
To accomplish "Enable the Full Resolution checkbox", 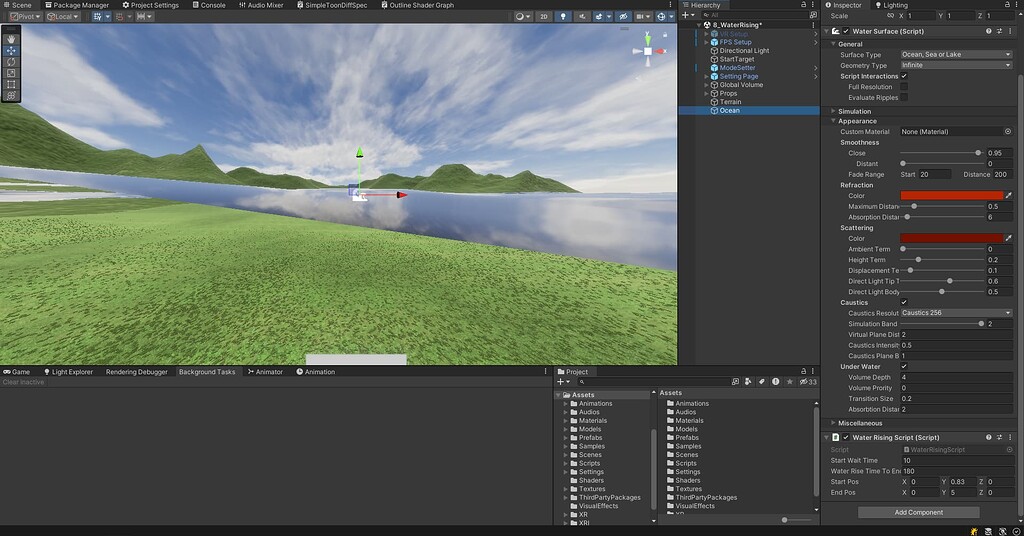I will (x=904, y=87).
